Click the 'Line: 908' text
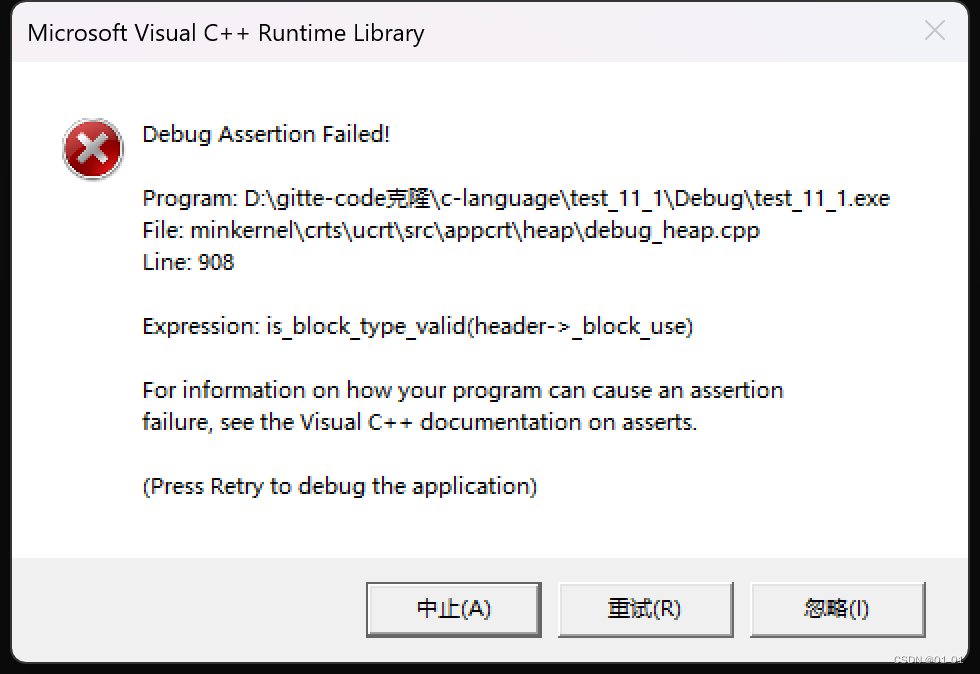This screenshot has height=674, width=980. [x=188, y=262]
